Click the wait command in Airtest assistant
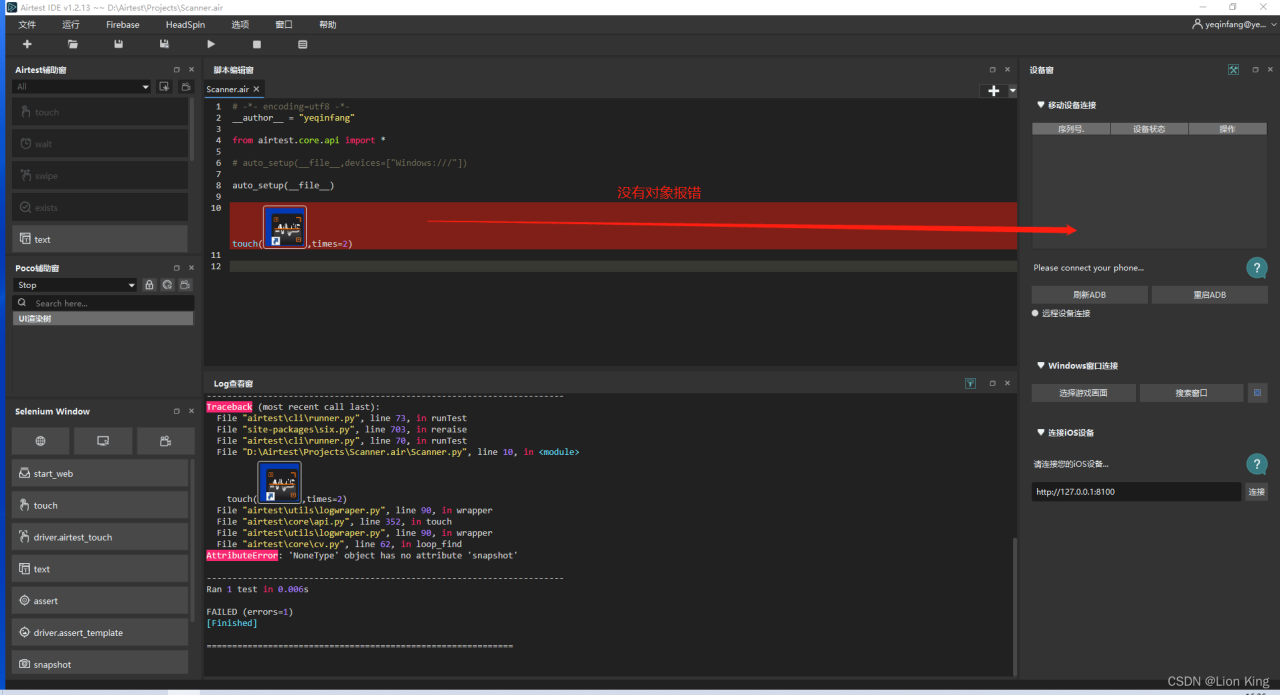The height and width of the screenshot is (695, 1280). pos(100,144)
